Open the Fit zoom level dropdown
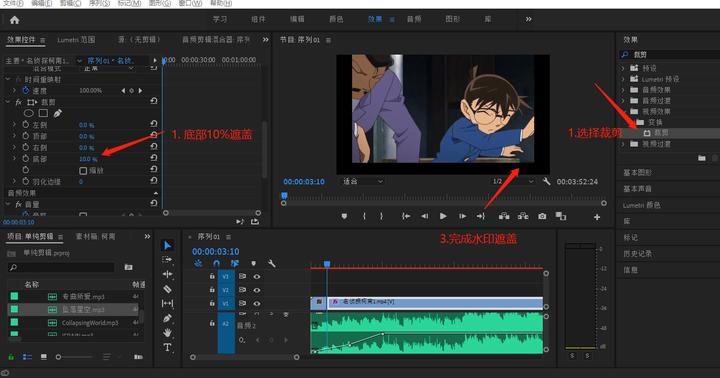Viewport: 720px width, 378px height. click(363, 181)
